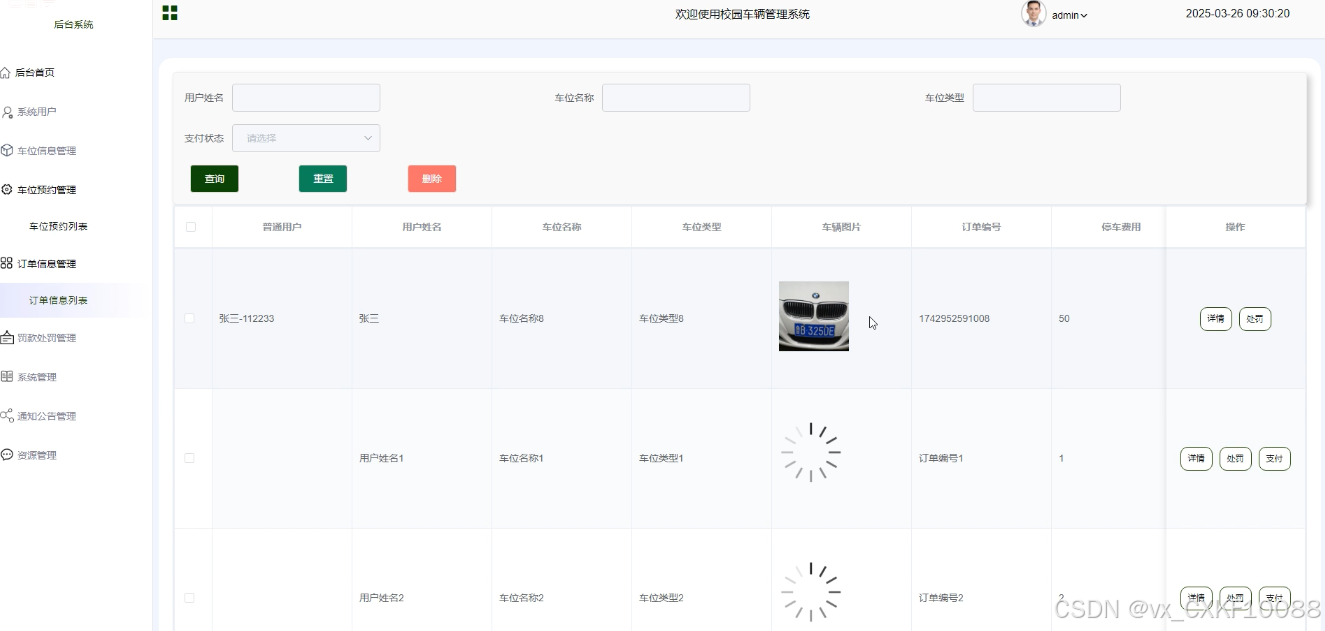Image resolution: width=1325 pixels, height=631 pixels.
Task: Collapse 订单信息管理 via its four-squares icon
Action: [x=7, y=264]
